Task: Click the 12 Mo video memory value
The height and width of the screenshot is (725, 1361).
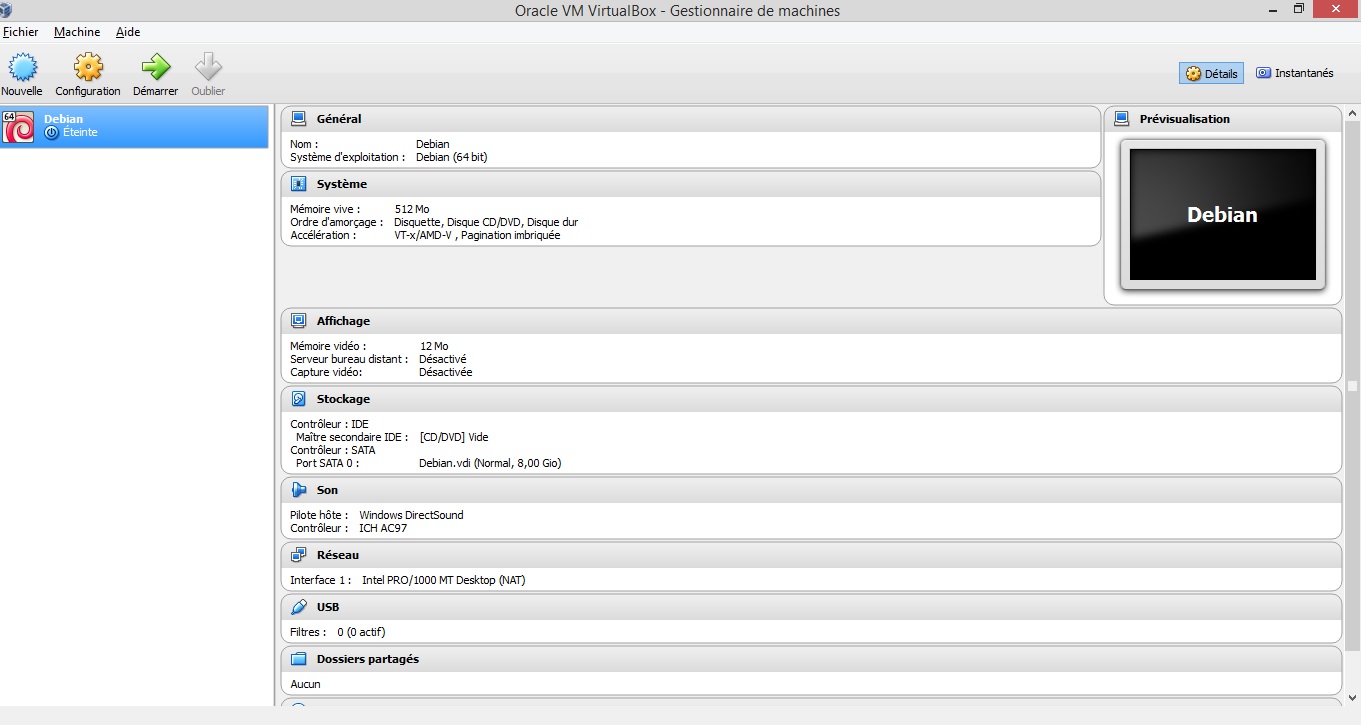Action: [434, 346]
